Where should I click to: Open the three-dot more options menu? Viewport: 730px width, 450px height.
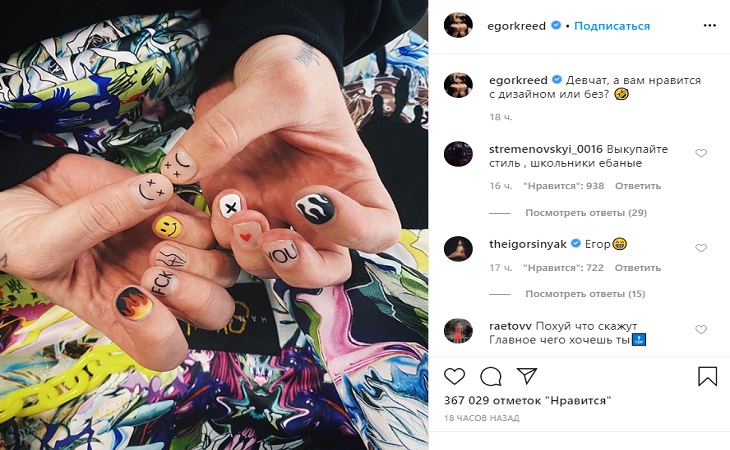[x=710, y=25]
